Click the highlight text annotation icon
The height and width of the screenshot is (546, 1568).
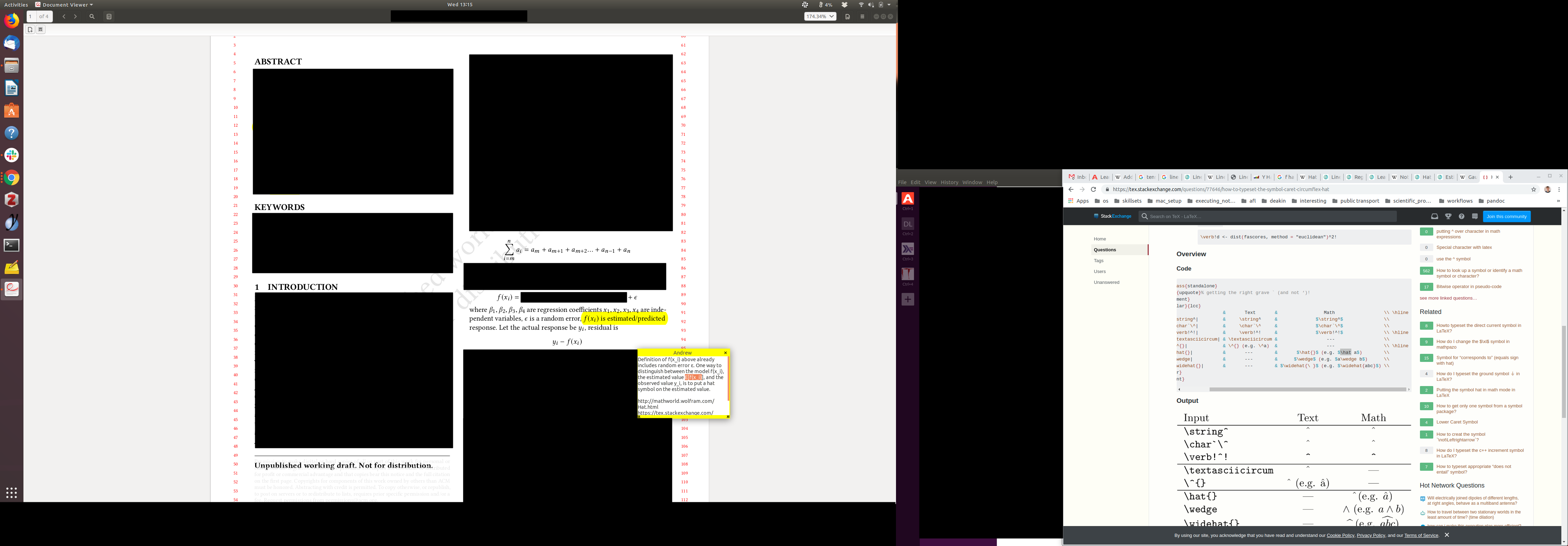tap(41, 29)
